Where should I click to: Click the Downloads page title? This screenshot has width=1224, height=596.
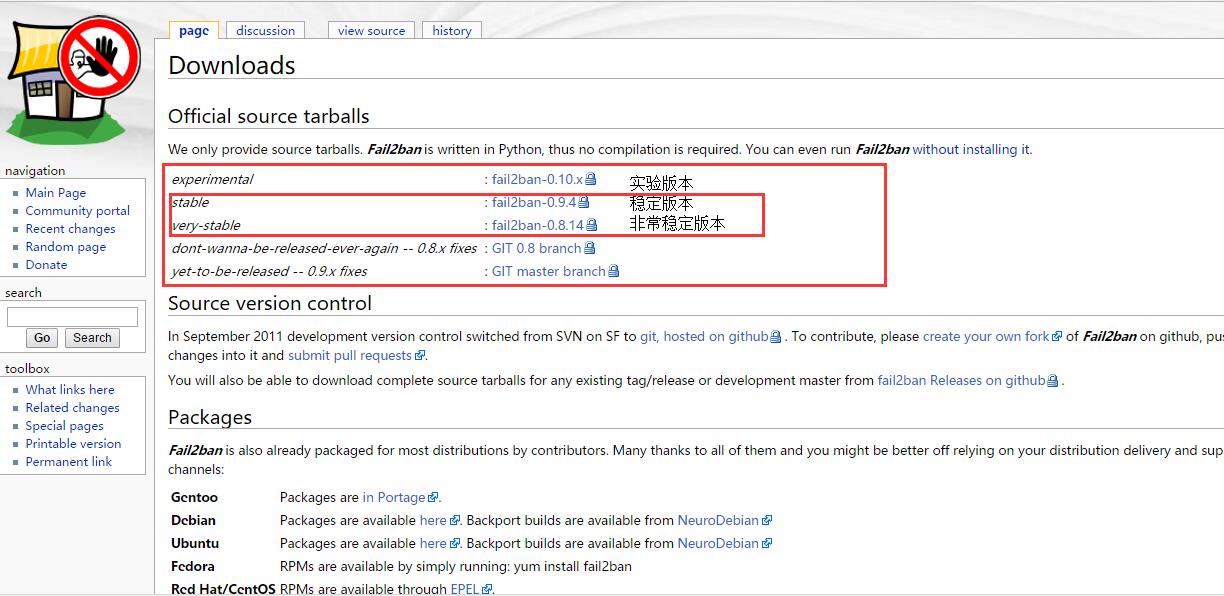coord(232,65)
